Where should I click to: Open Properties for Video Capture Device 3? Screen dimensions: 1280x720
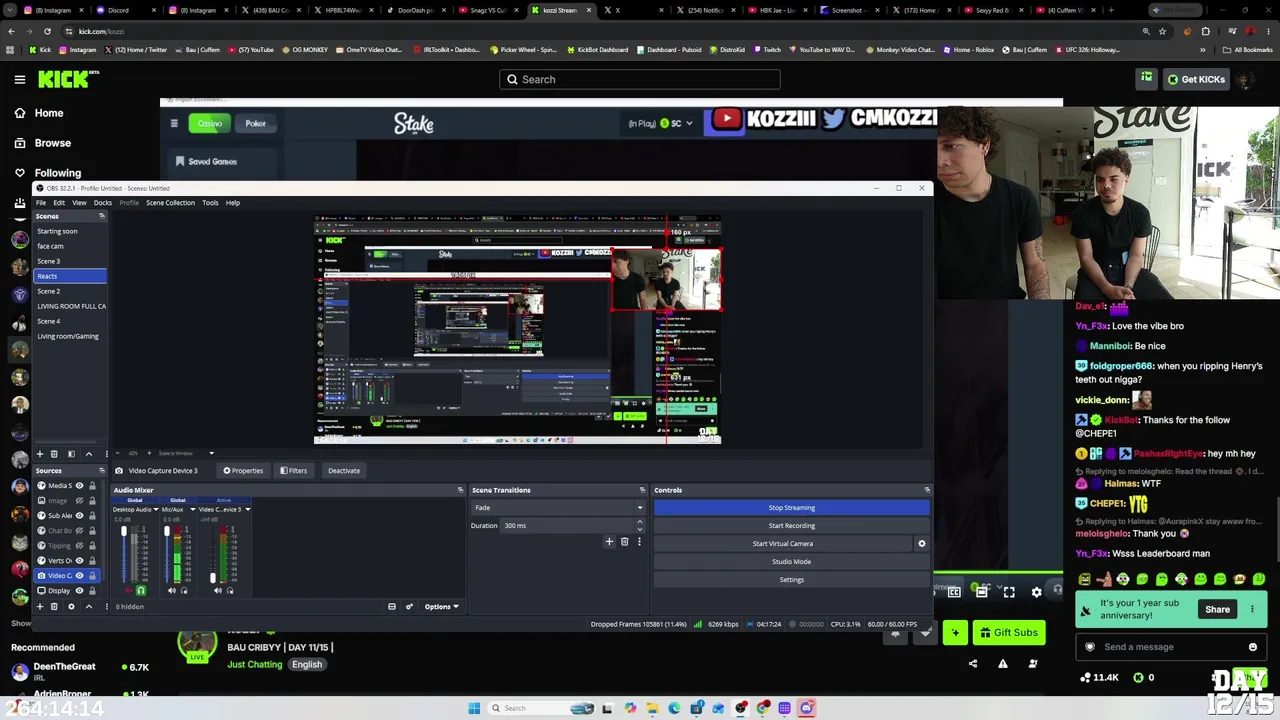(244, 471)
